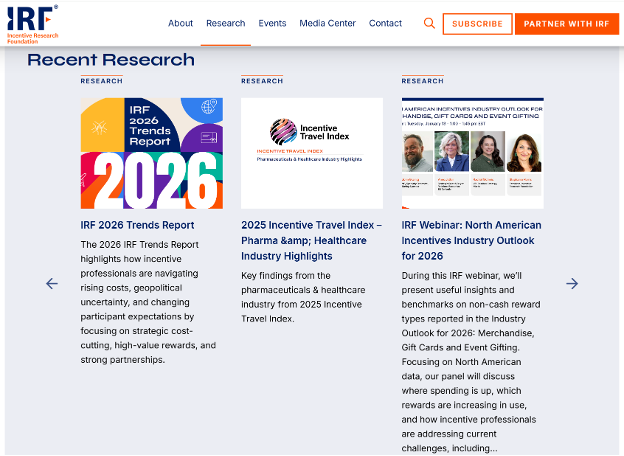The image size is (624, 456).
Task: Open the webinar panelists thumbnail image
Action: pos(472,153)
